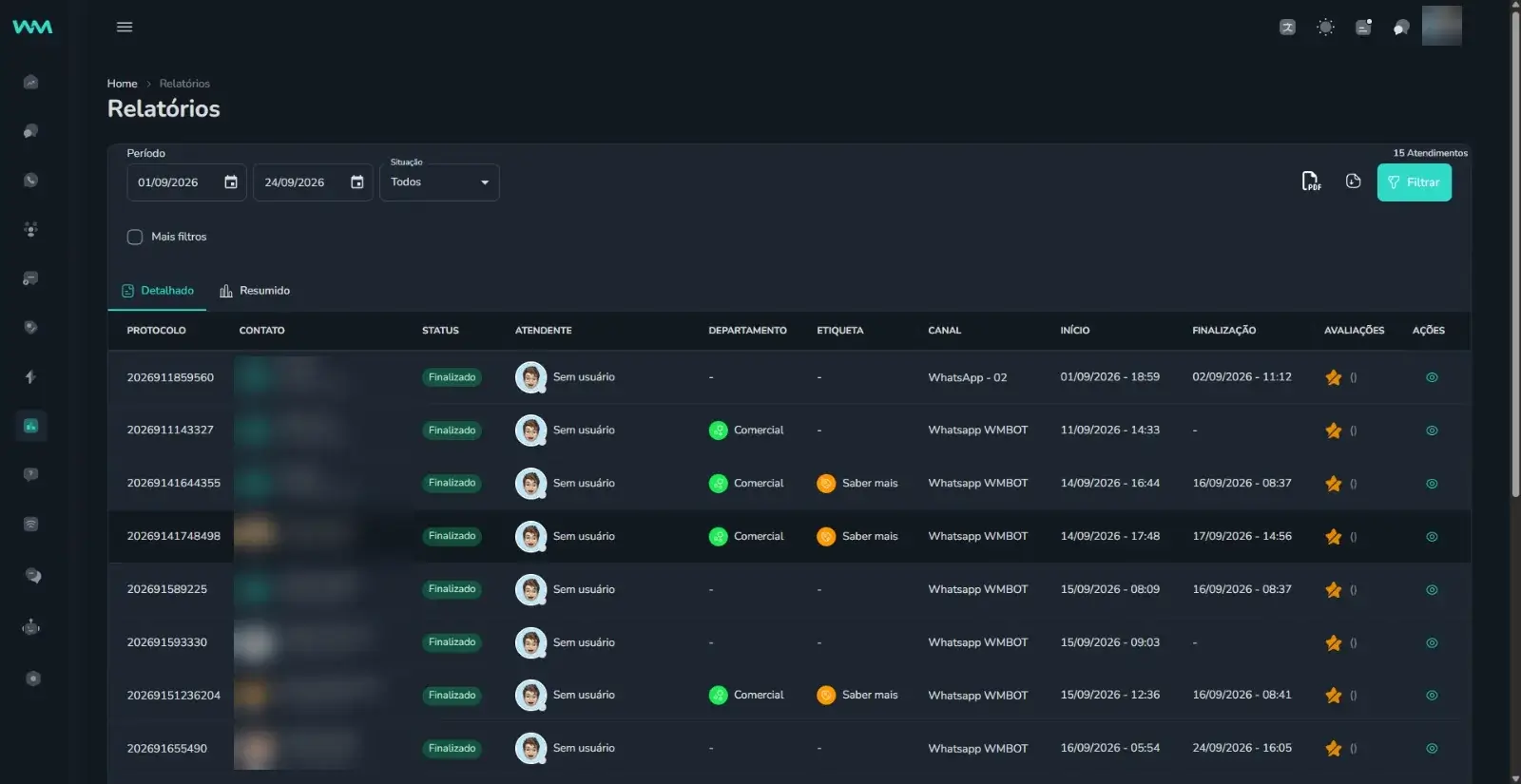Open calendar picker for start date 01/09/2026
This screenshot has height=784, width=1521.
coord(231,182)
